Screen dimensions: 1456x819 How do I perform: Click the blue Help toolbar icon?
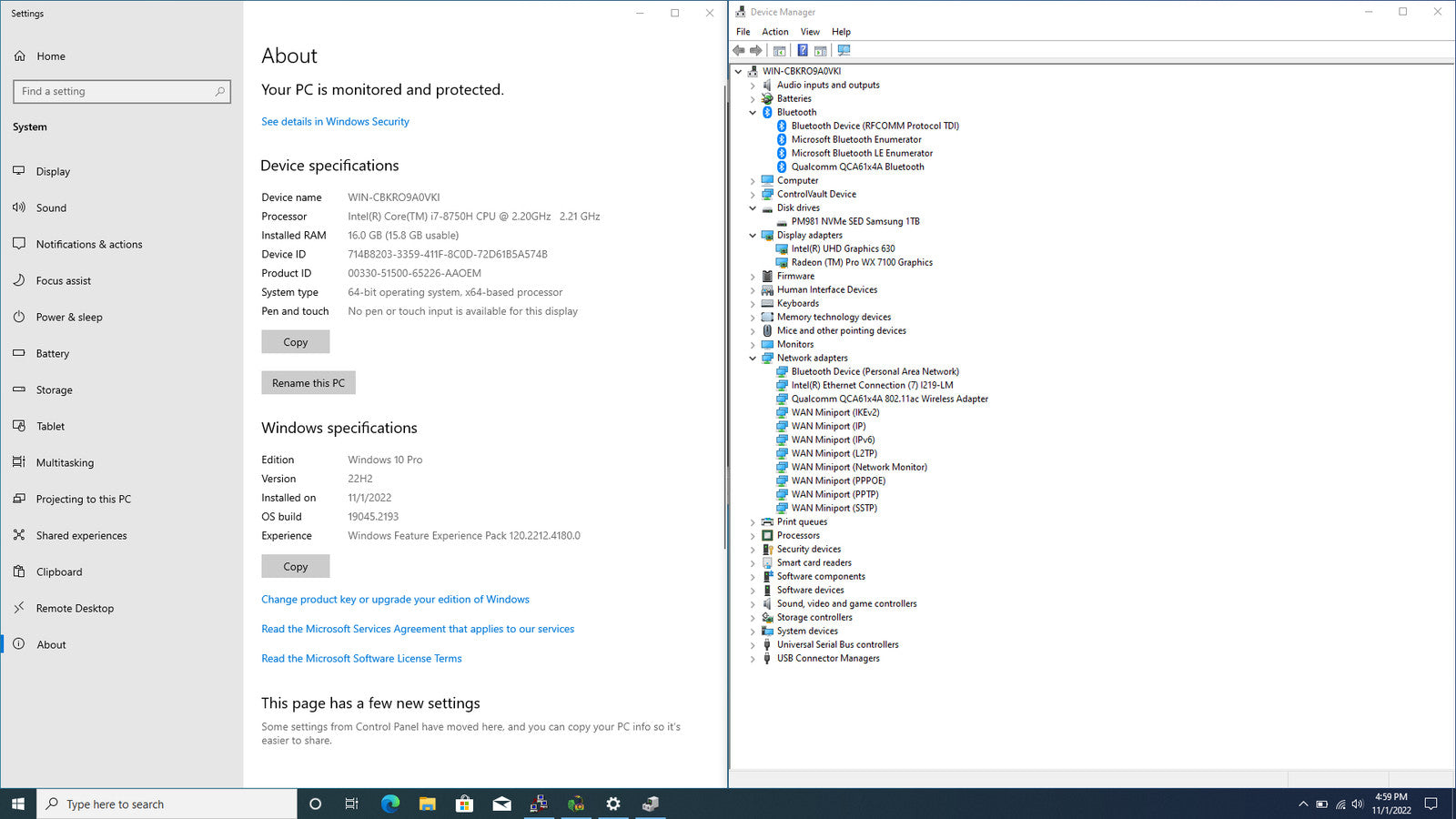tap(802, 51)
